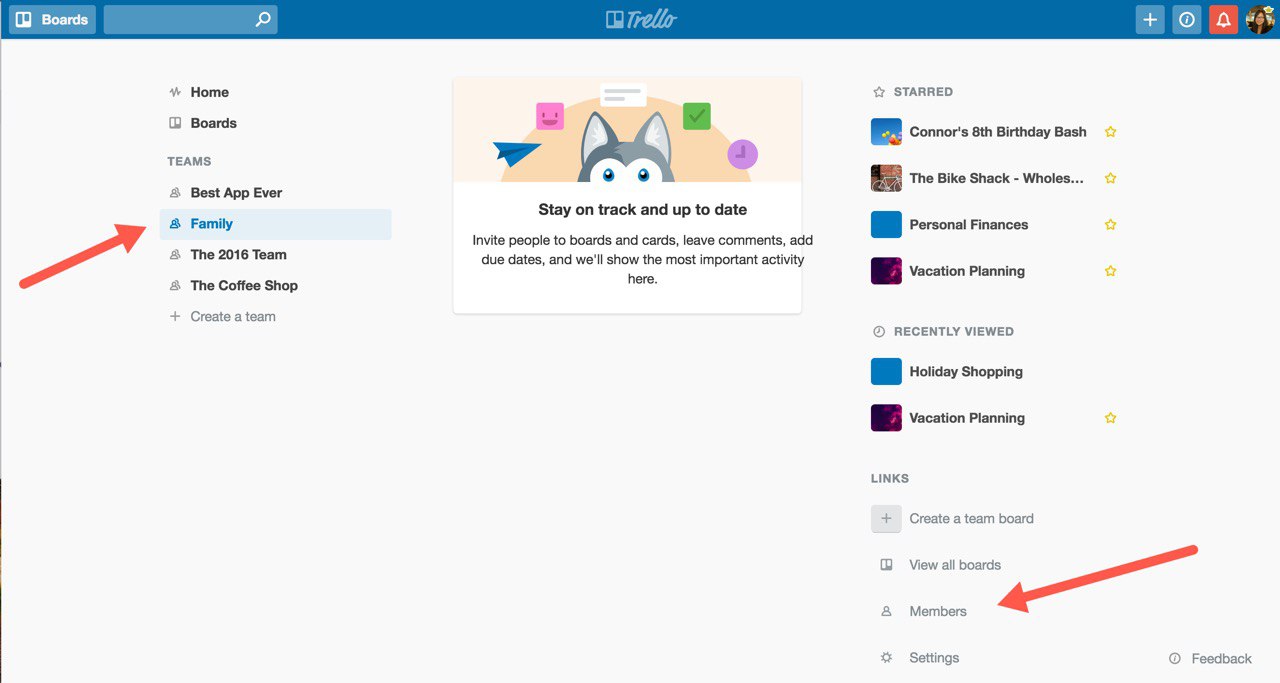Open Vacation Planning under Starred
The width and height of the screenshot is (1280, 683).
(967, 271)
